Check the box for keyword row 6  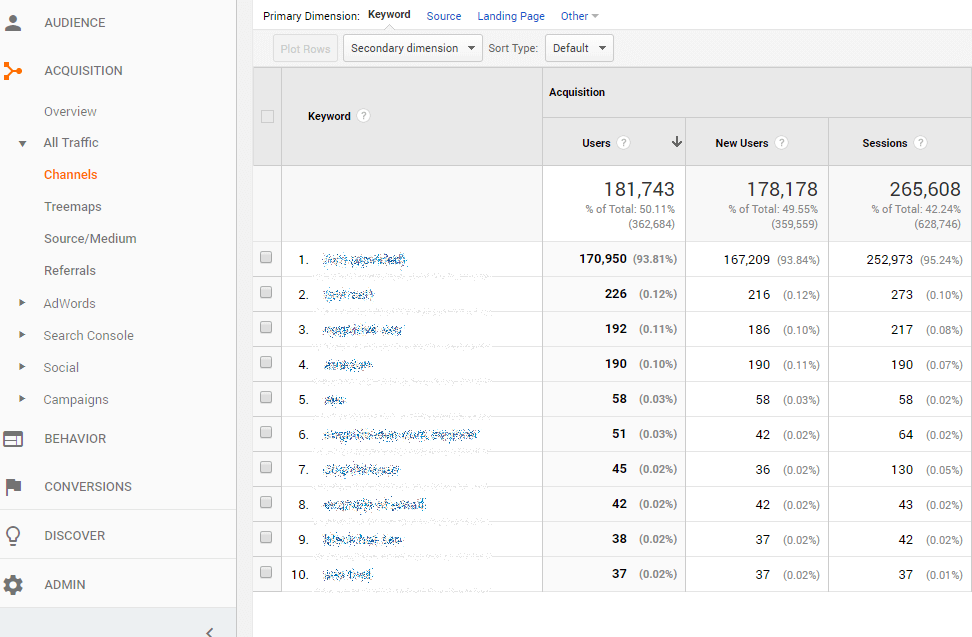(x=266, y=432)
